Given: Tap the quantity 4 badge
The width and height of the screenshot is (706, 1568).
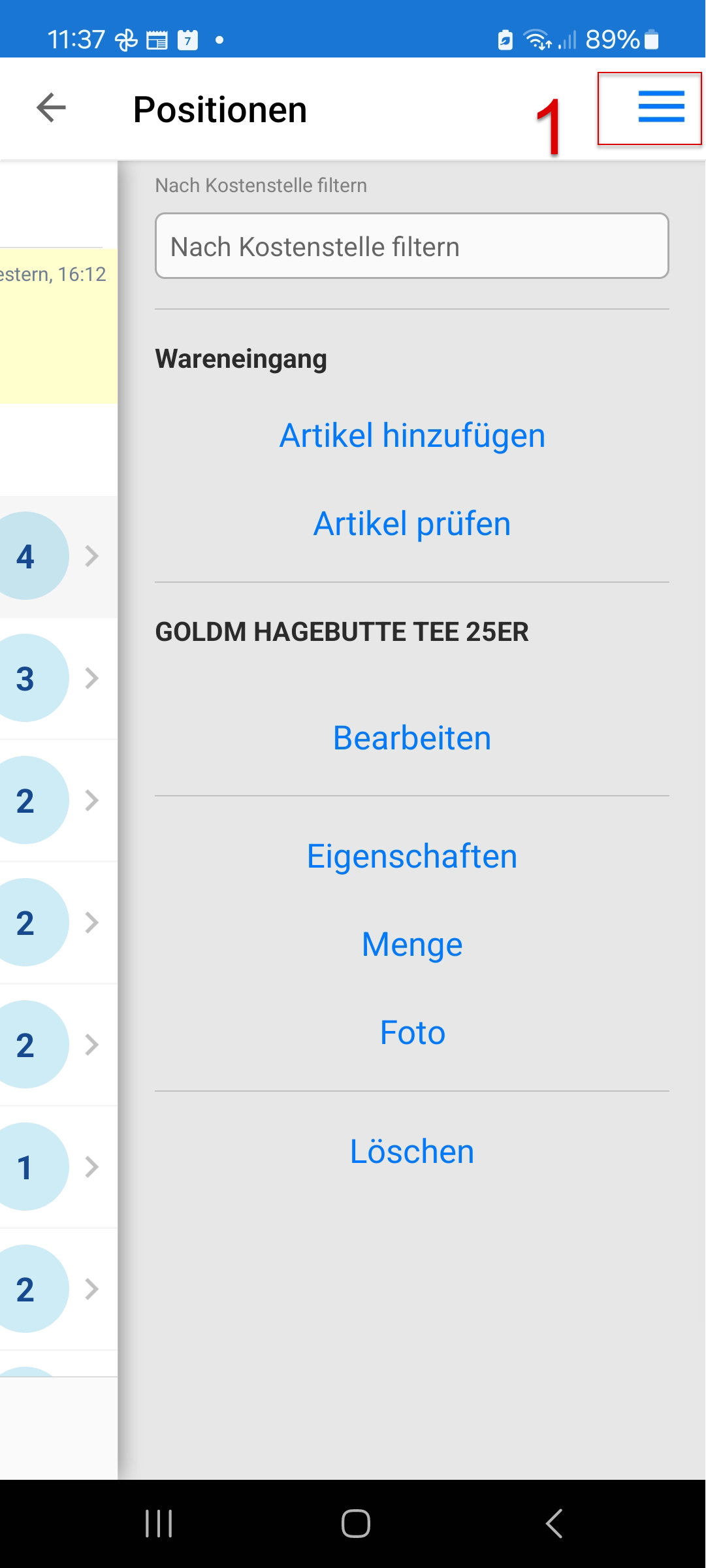Looking at the screenshot, I should [x=26, y=556].
